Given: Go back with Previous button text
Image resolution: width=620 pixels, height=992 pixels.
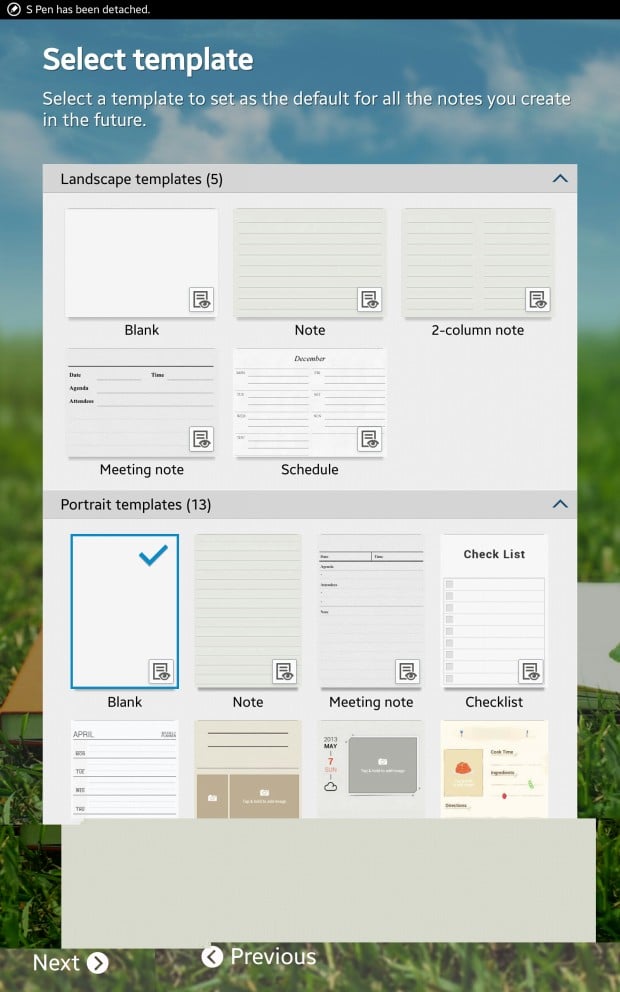Looking at the screenshot, I should click(273, 957).
